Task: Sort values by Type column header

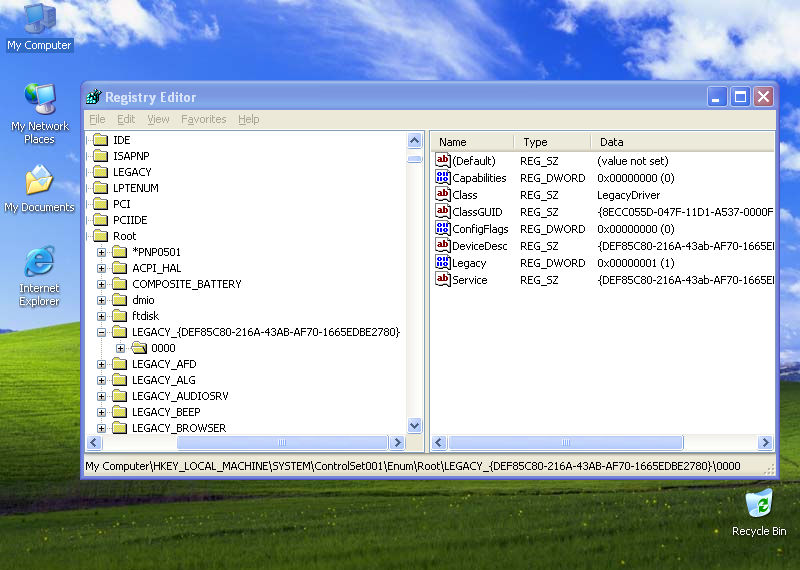Action: point(552,142)
